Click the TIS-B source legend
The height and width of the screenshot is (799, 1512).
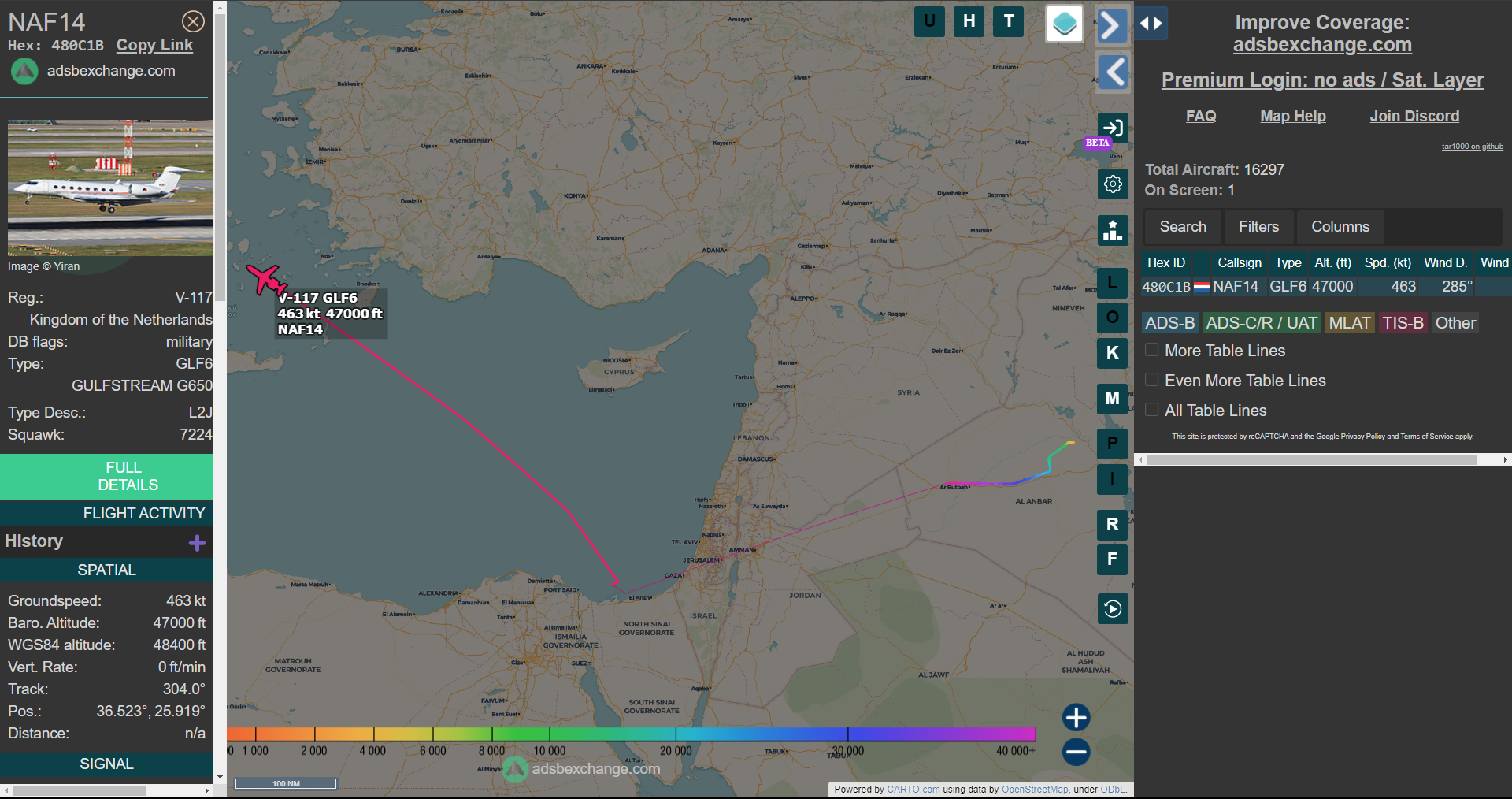coord(1403,323)
